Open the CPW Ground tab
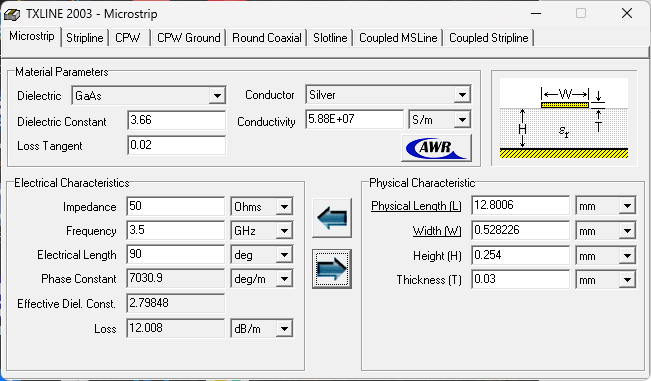This screenshot has width=651, height=381. [x=188, y=38]
